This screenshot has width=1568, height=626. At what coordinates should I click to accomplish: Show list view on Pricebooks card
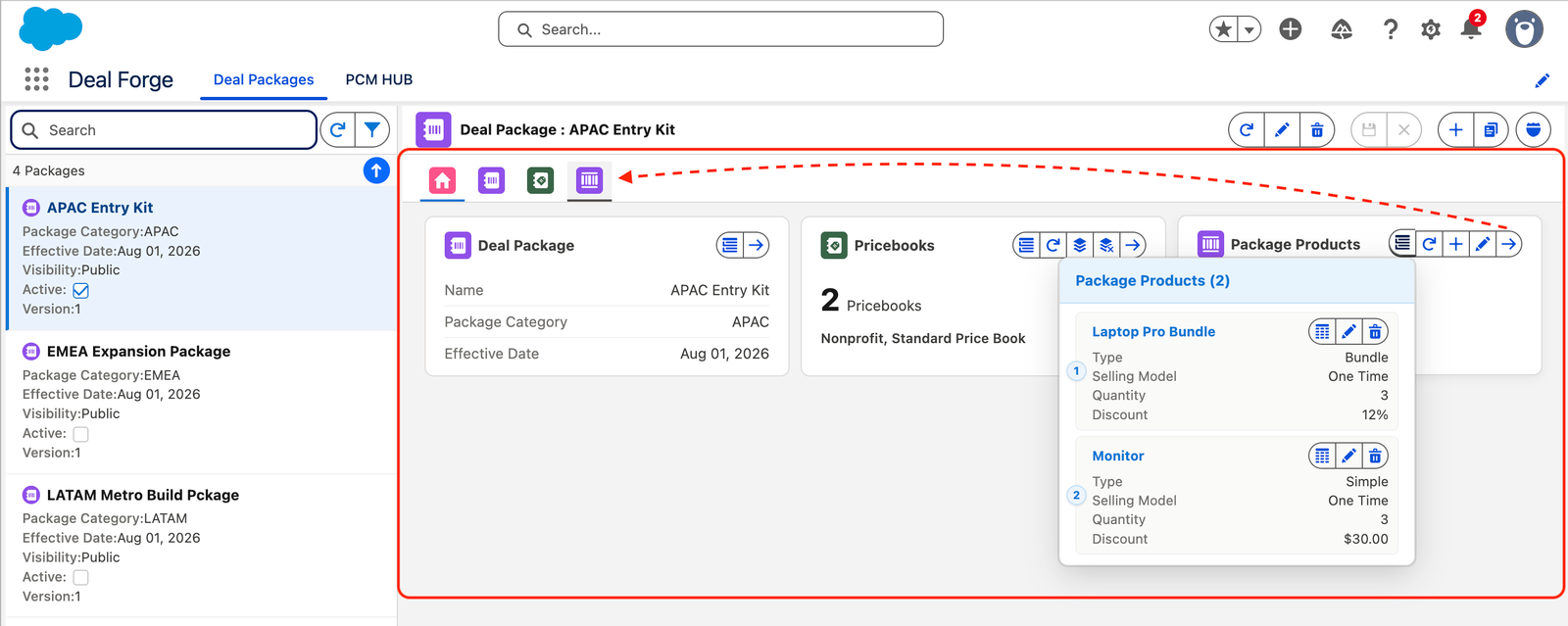click(1026, 245)
